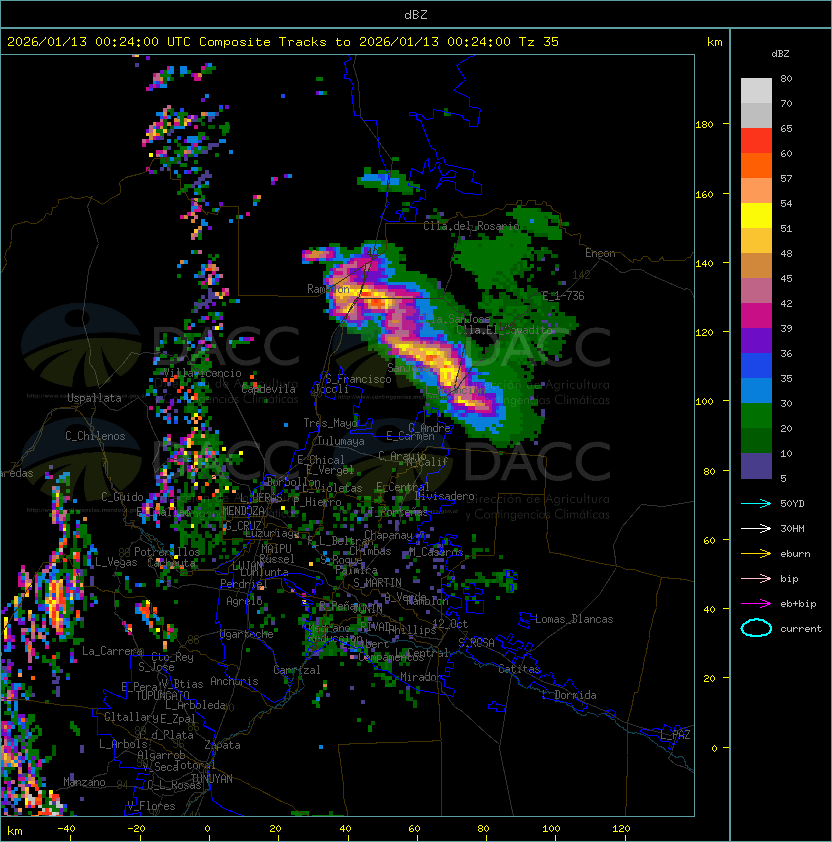The width and height of the screenshot is (832, 842).
Task: Select the Zapata map label
Action: click(x=222, y=745)
